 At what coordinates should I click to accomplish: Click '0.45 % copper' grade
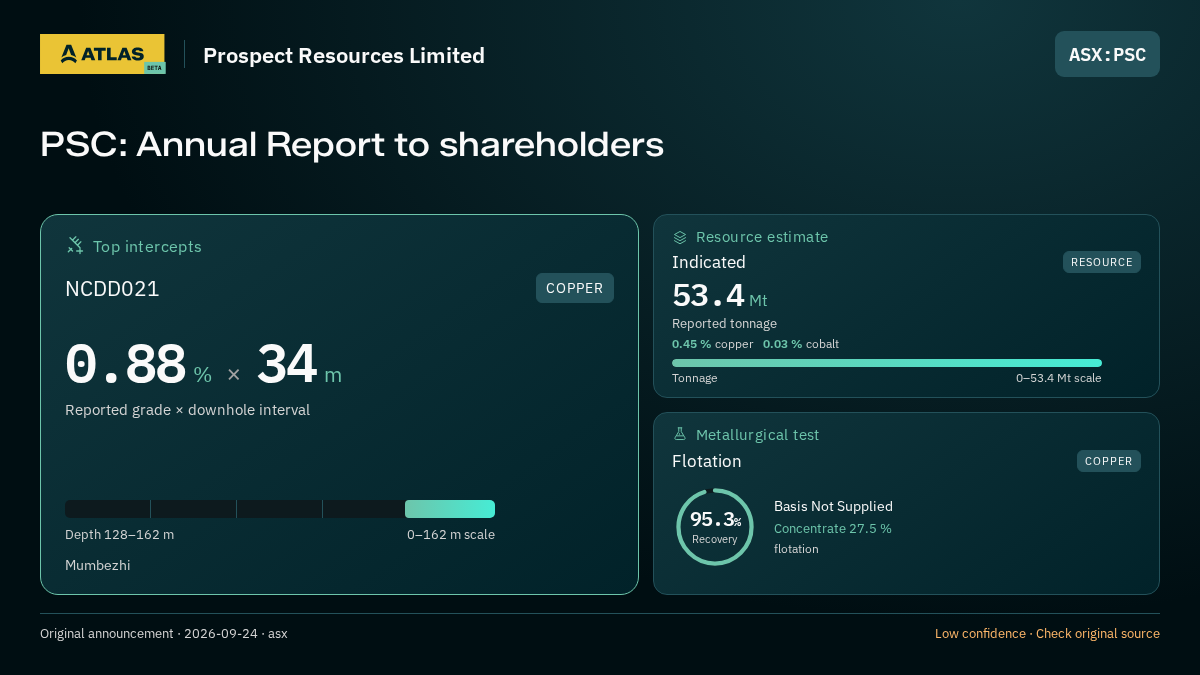point(713,344)
